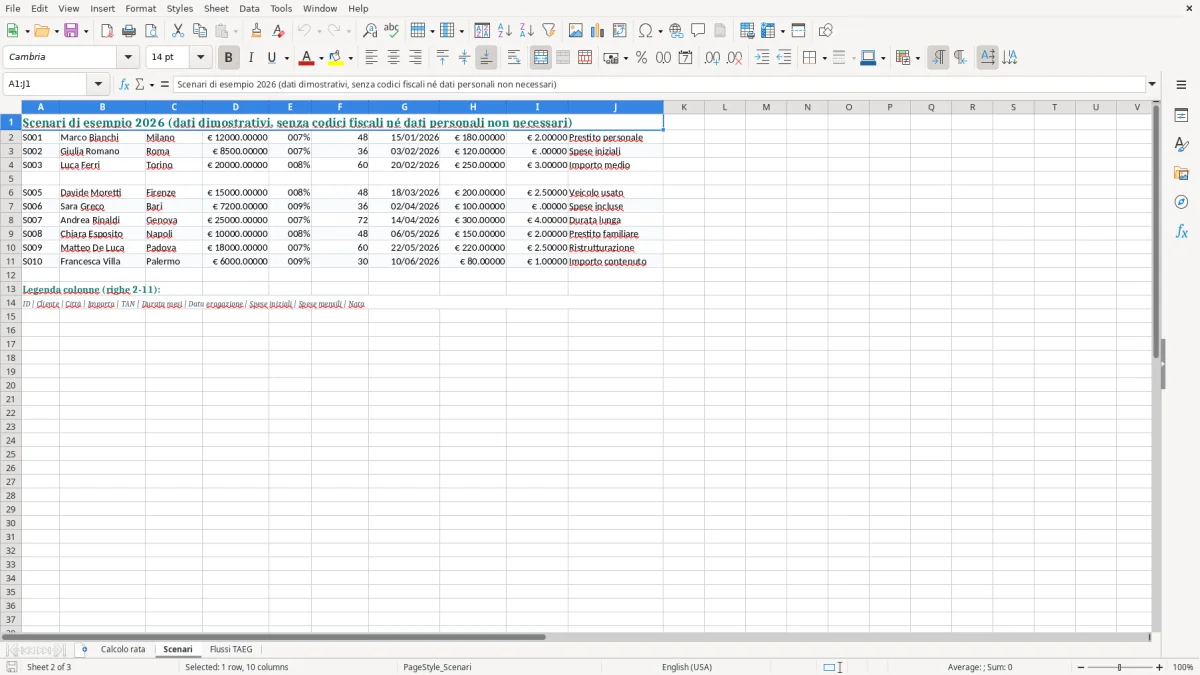Click Export as PDF icon
Image resolution: width=1200 pixels, height=675 pixels.
point(107,31)
